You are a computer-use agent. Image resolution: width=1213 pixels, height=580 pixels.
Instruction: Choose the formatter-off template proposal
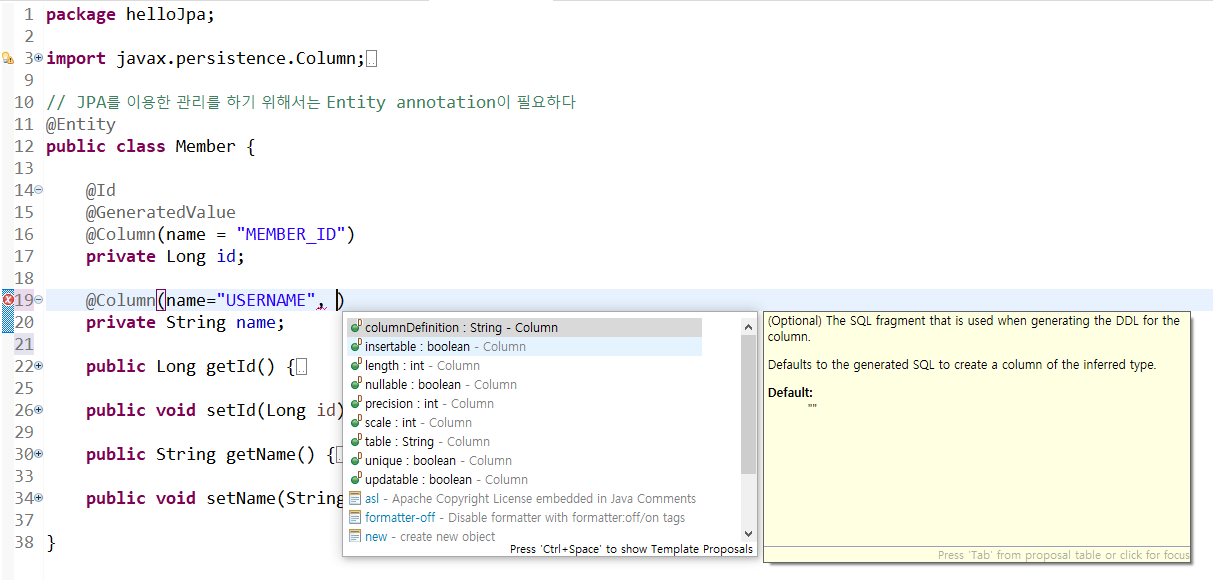tap(525, 518)
